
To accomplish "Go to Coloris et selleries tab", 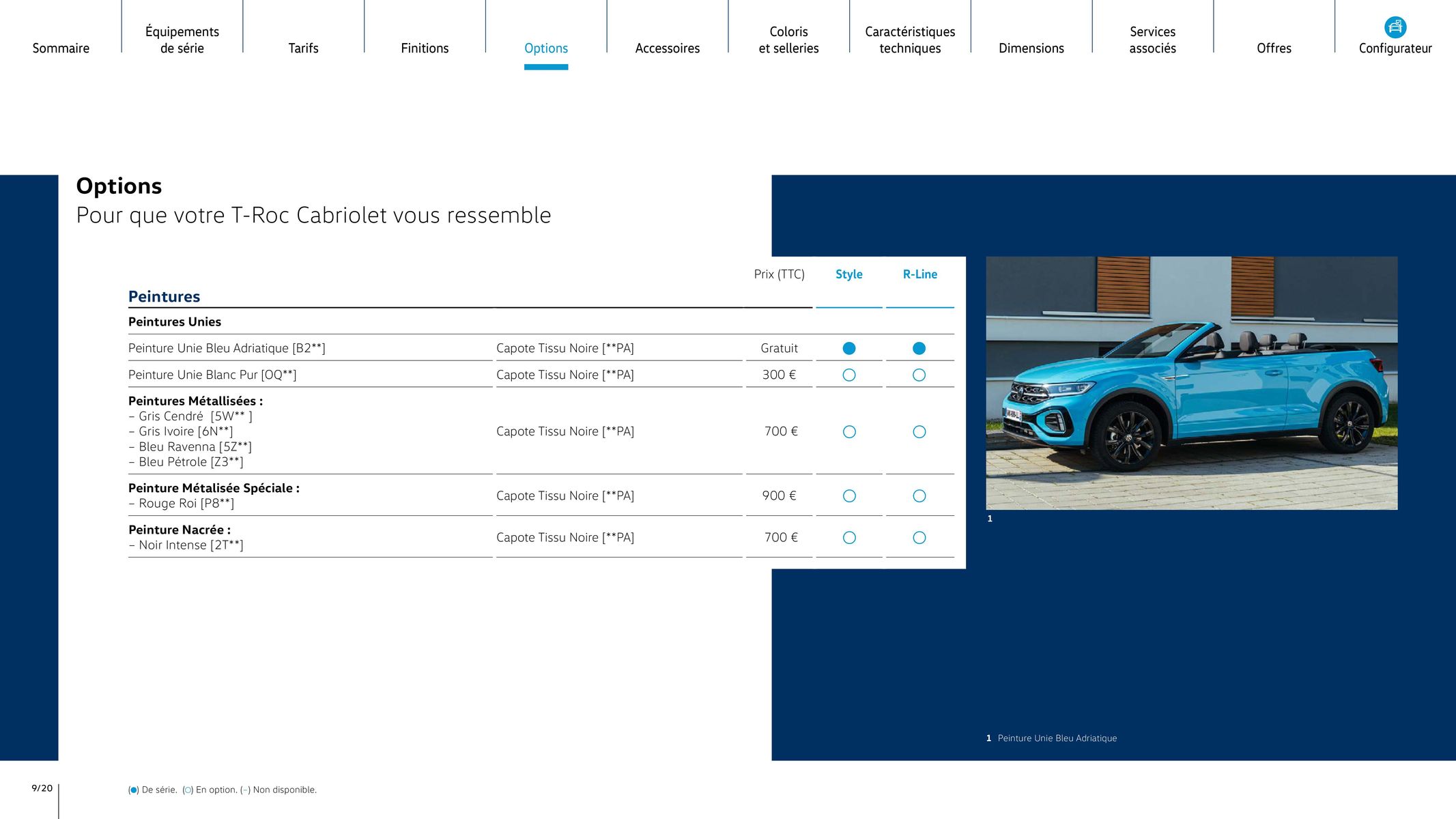I will pyautogui.click(x=788, y=40).
